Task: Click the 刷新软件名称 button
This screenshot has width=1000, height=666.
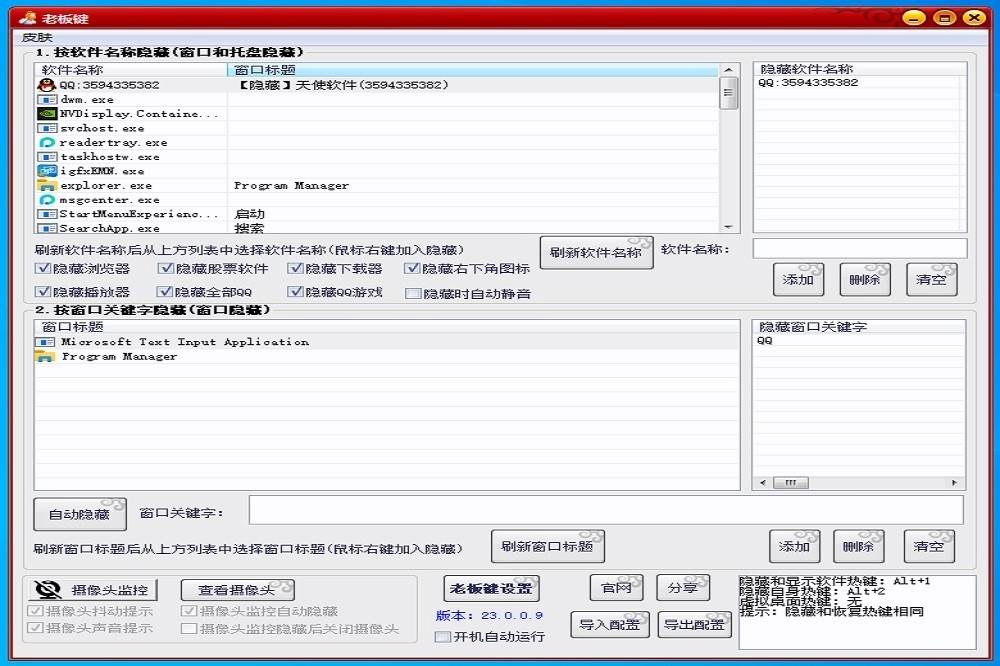Action: tap(596, 253)
